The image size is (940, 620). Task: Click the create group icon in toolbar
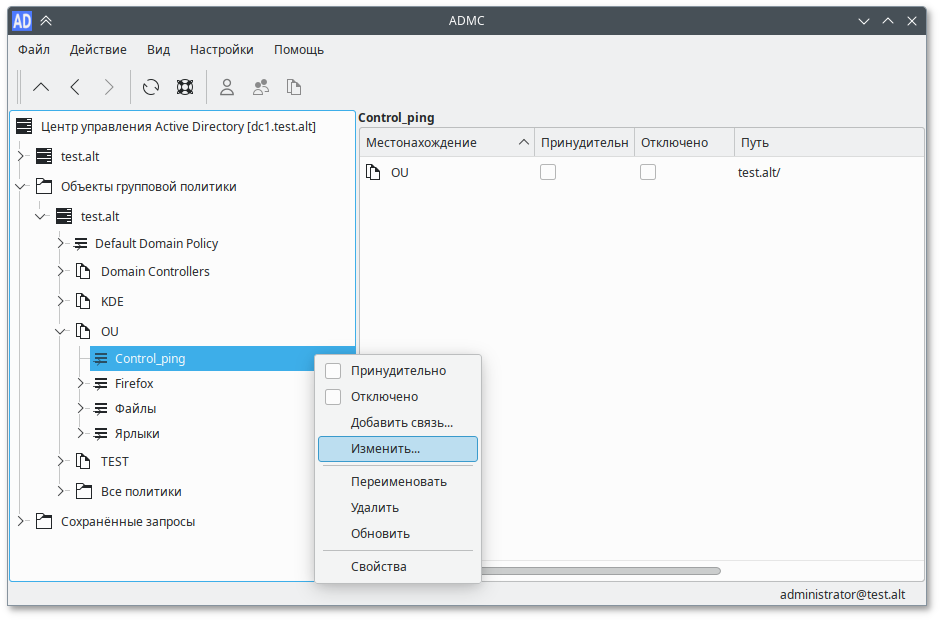click(261, 87)
